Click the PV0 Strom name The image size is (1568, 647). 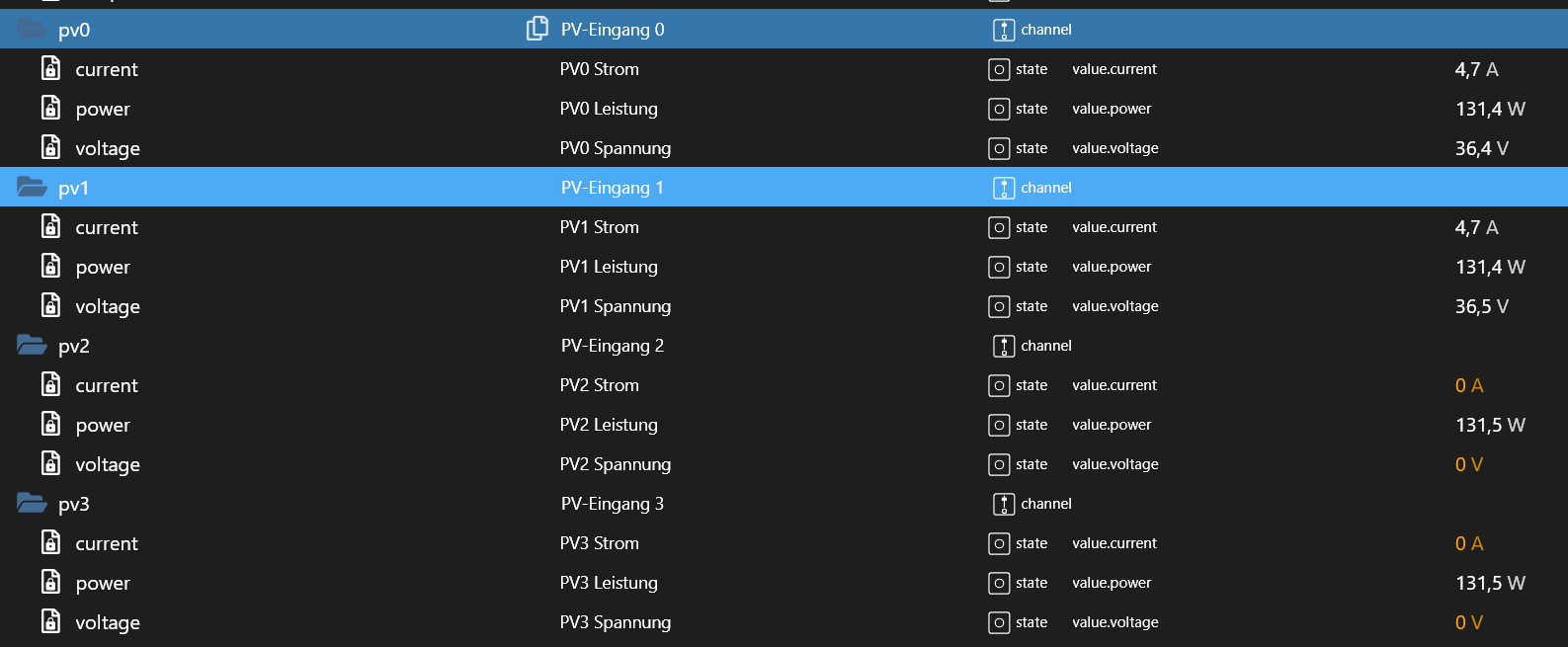tap(600, 69)
